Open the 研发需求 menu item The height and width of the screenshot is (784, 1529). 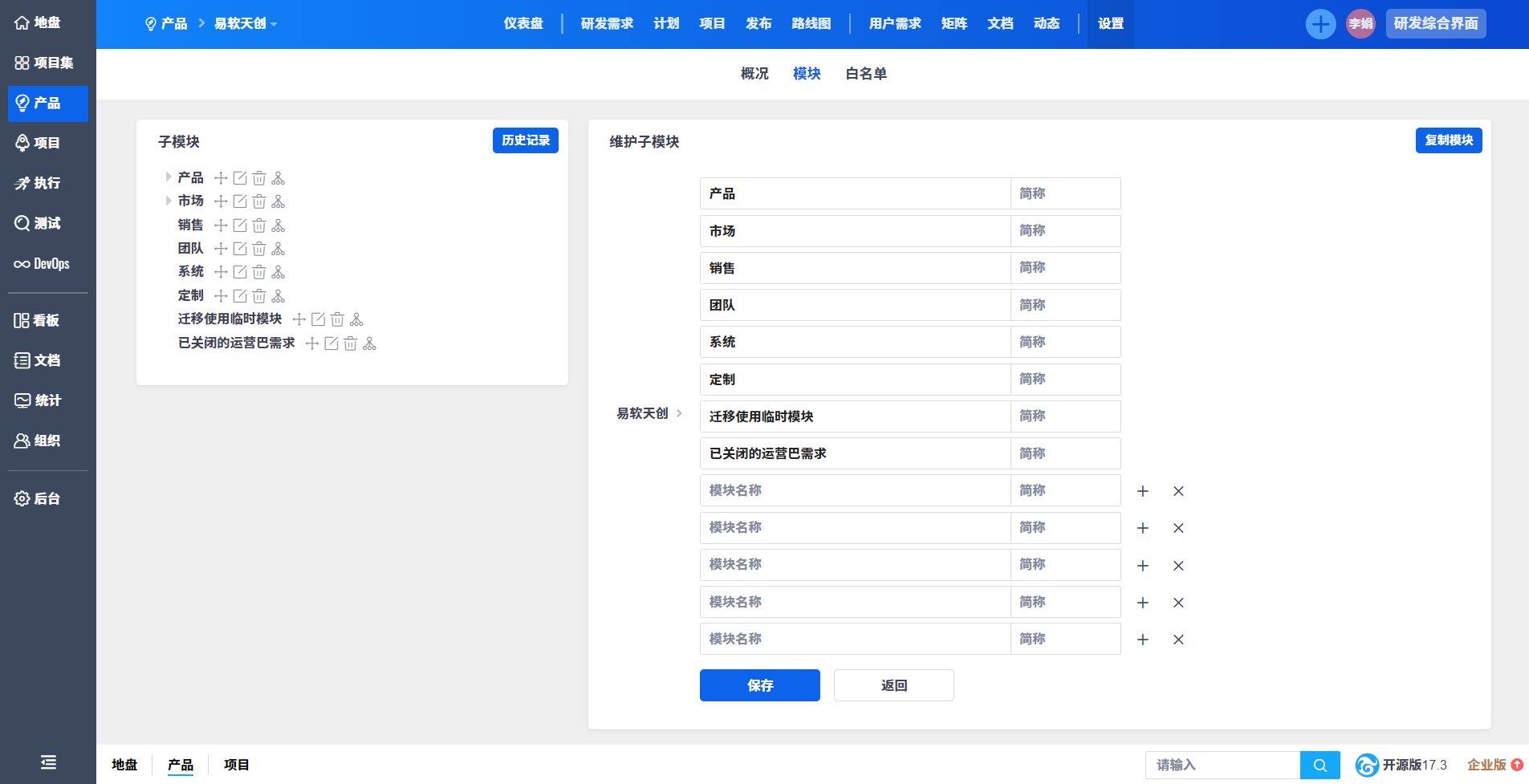607,24
